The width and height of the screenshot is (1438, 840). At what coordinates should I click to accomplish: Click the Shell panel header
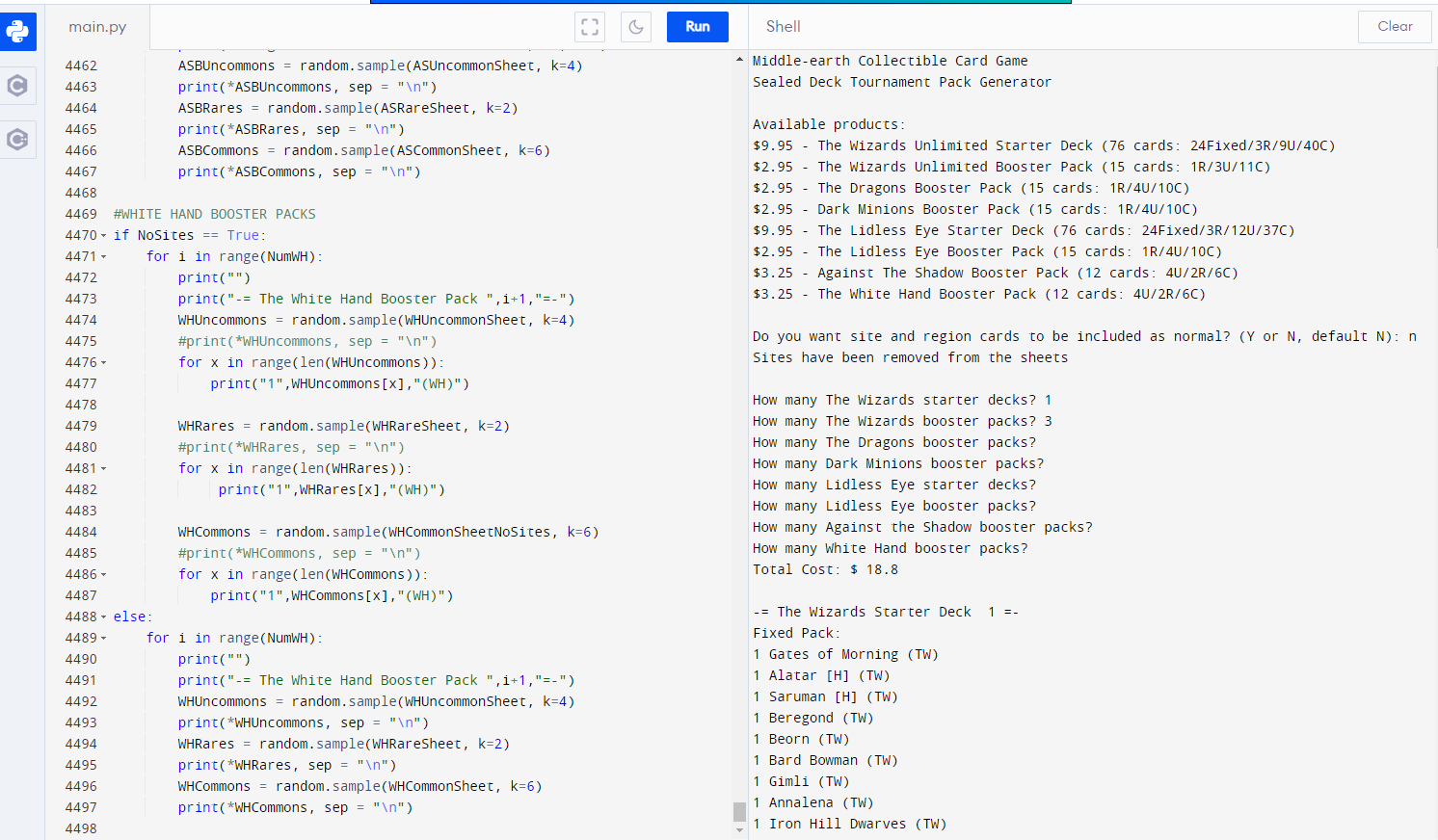pos(783,27)
